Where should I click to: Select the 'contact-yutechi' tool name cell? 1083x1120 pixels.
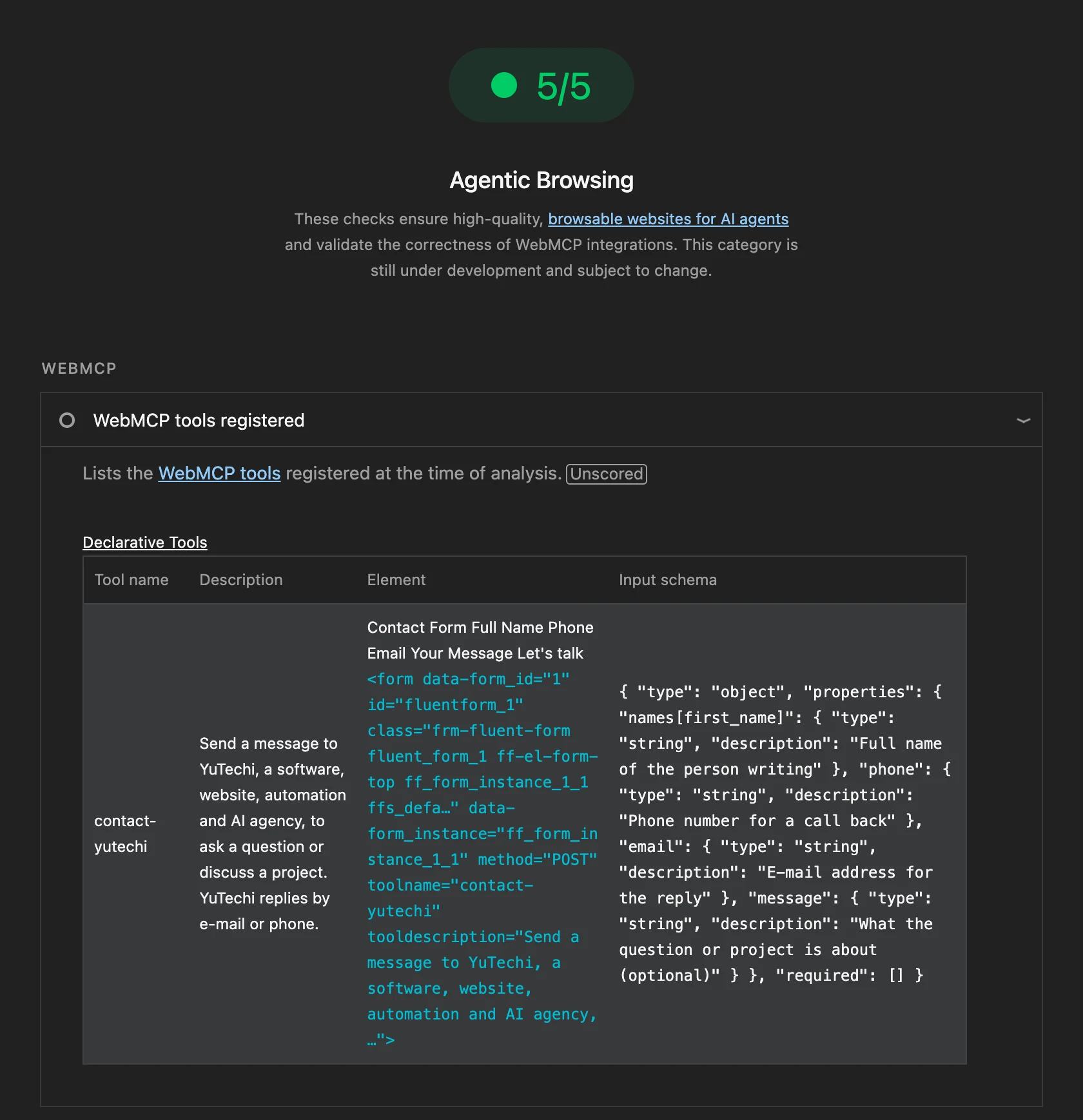tap(125, 833)
